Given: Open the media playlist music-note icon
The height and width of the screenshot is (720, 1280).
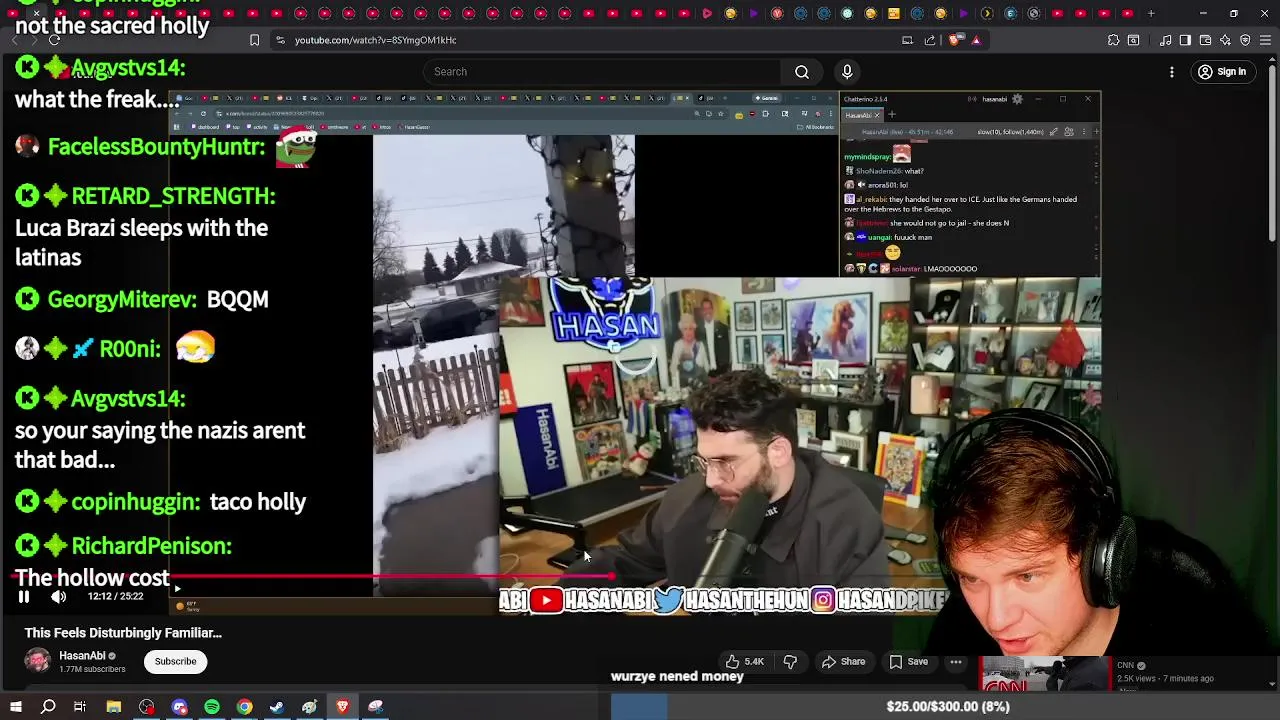Looking at the screenshot, I should 1165,40.
